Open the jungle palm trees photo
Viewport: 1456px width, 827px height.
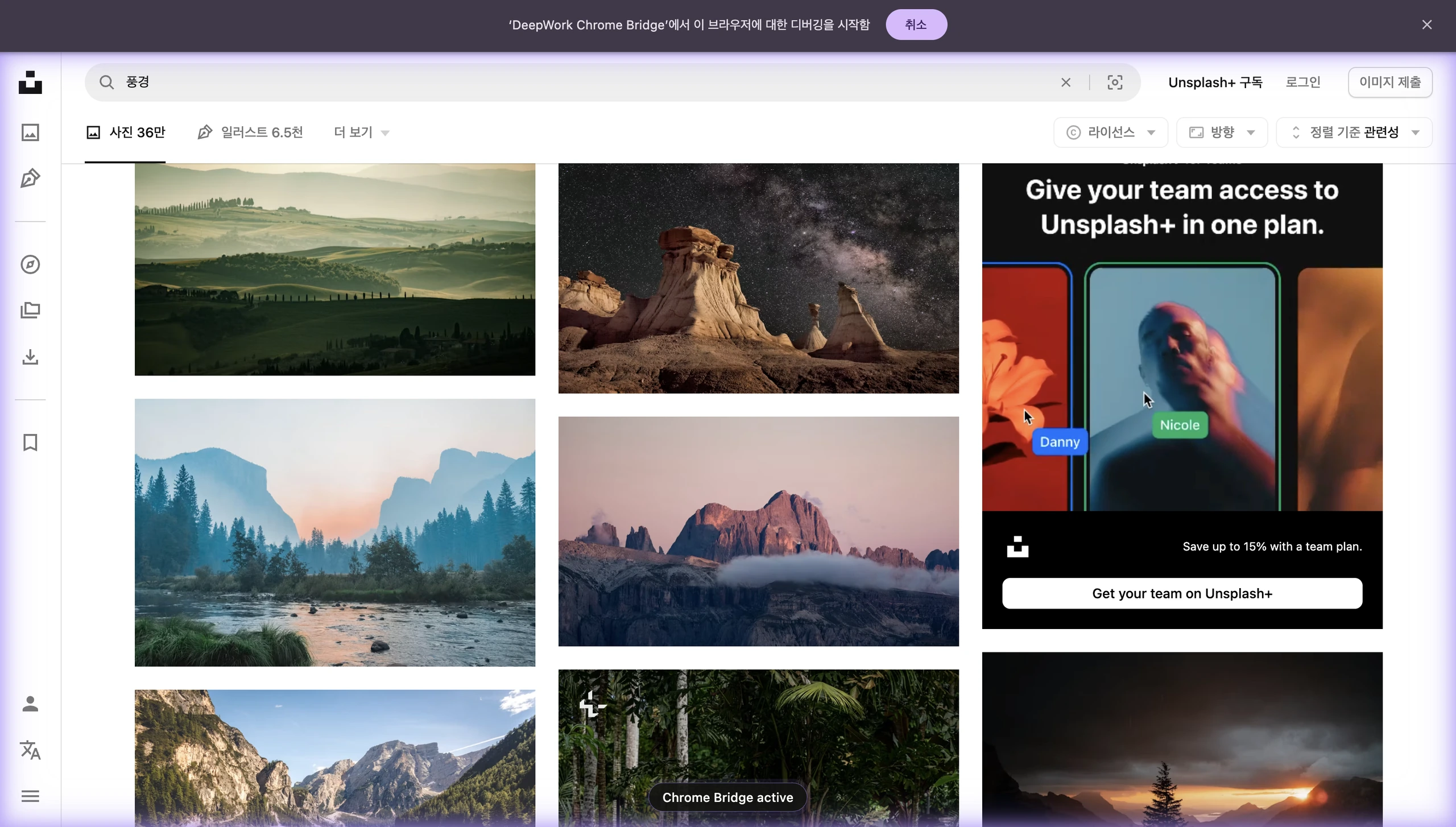pos(759,748)
